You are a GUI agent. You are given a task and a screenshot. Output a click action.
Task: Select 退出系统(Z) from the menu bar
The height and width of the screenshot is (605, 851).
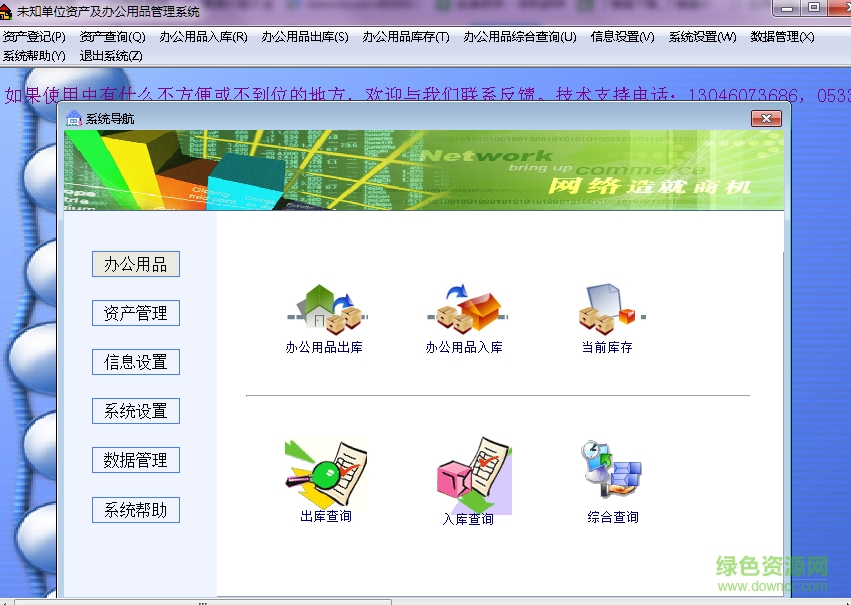click(110, 55)
